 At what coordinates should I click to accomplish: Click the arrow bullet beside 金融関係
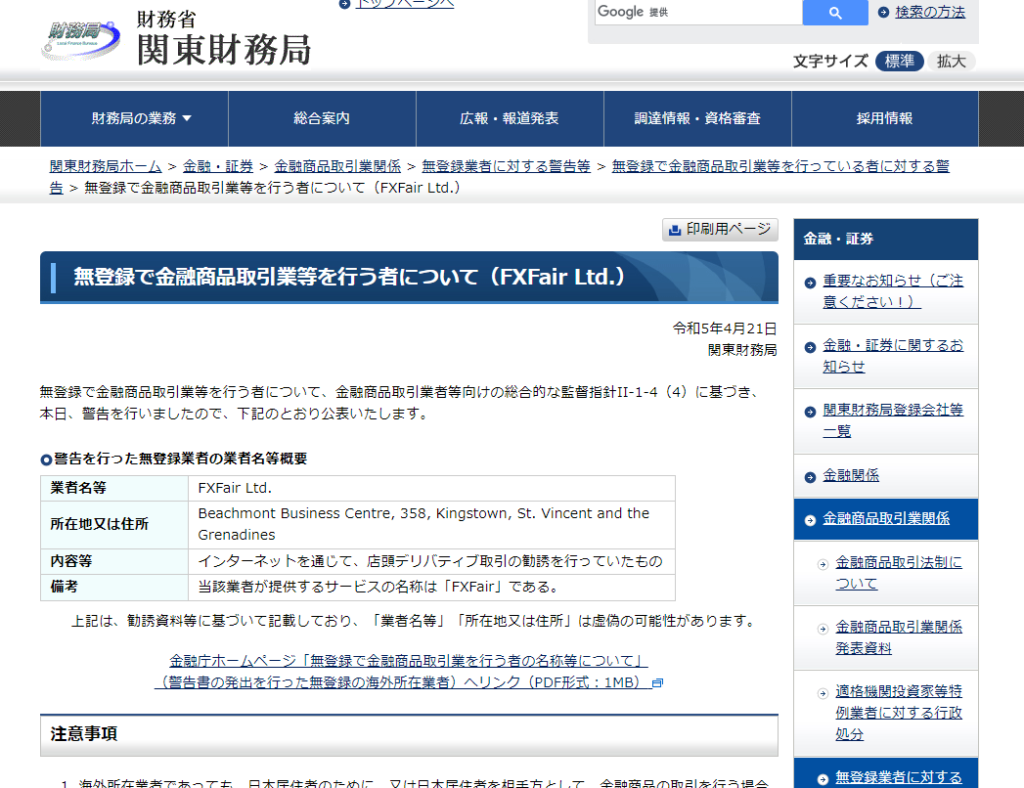[810, 477]
